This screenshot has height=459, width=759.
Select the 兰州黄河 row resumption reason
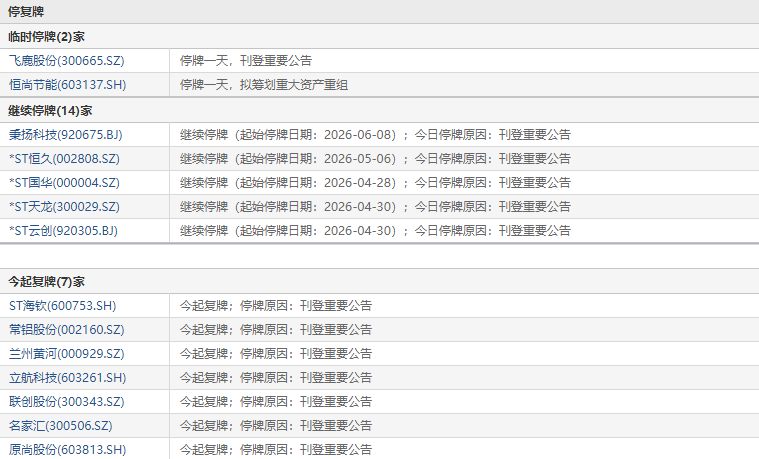click(x=276, y=353)
